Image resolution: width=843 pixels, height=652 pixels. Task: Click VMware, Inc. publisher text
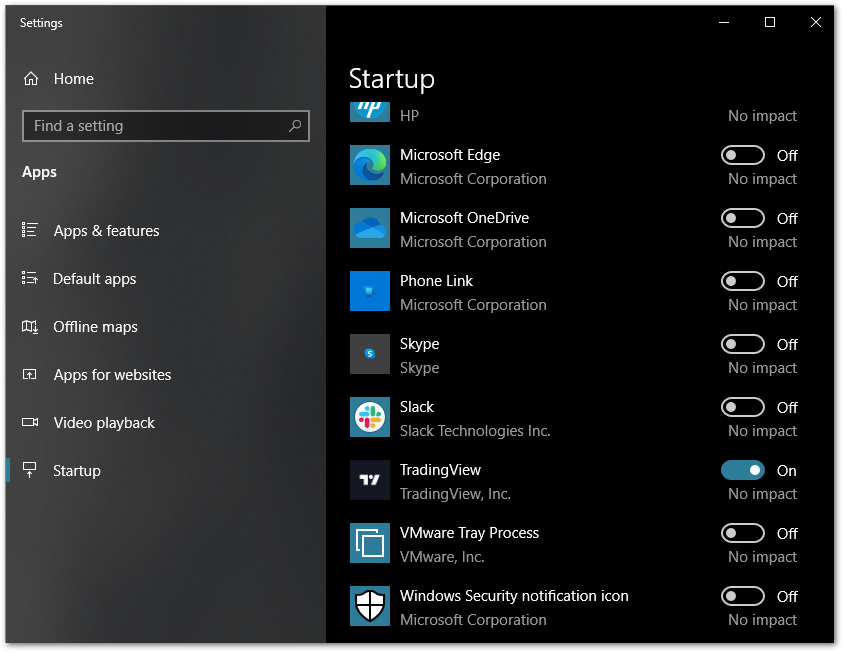pyautogui.click(x=442, y=556)
